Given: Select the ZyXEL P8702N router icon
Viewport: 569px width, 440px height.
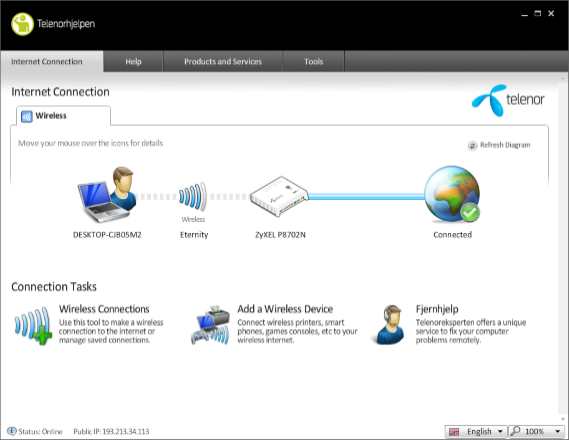Looking at the screenshot, I should pos(279,196).
